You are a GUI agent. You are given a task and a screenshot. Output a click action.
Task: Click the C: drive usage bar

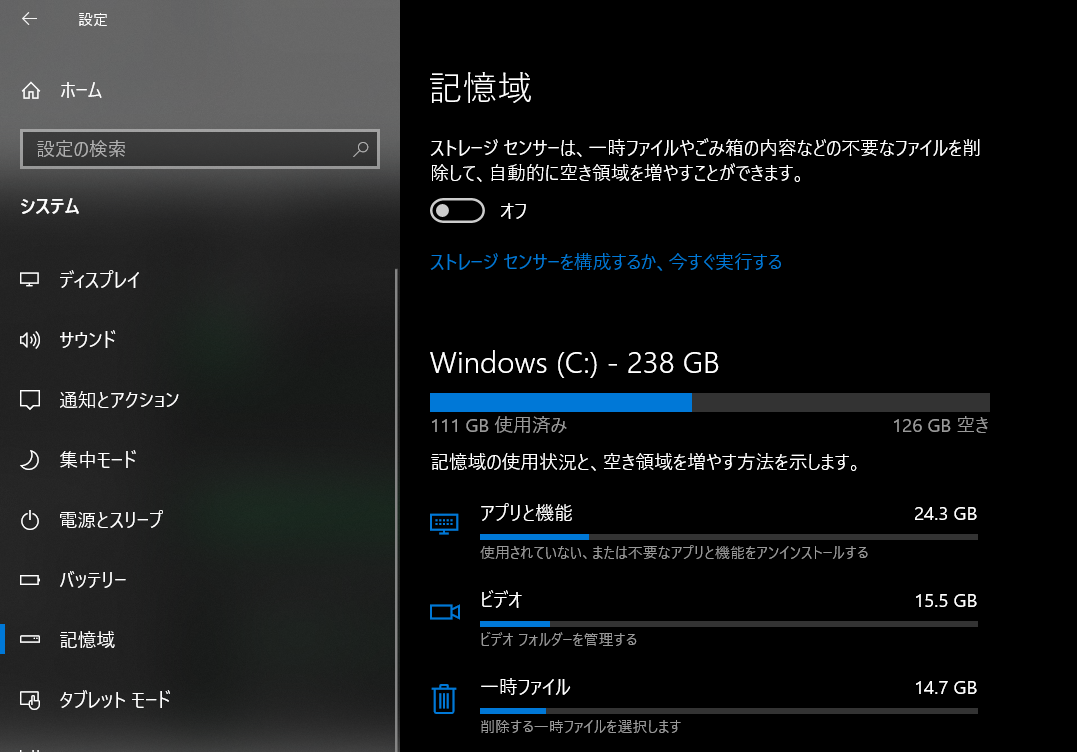pyautogui.click(x=710, y=402)
